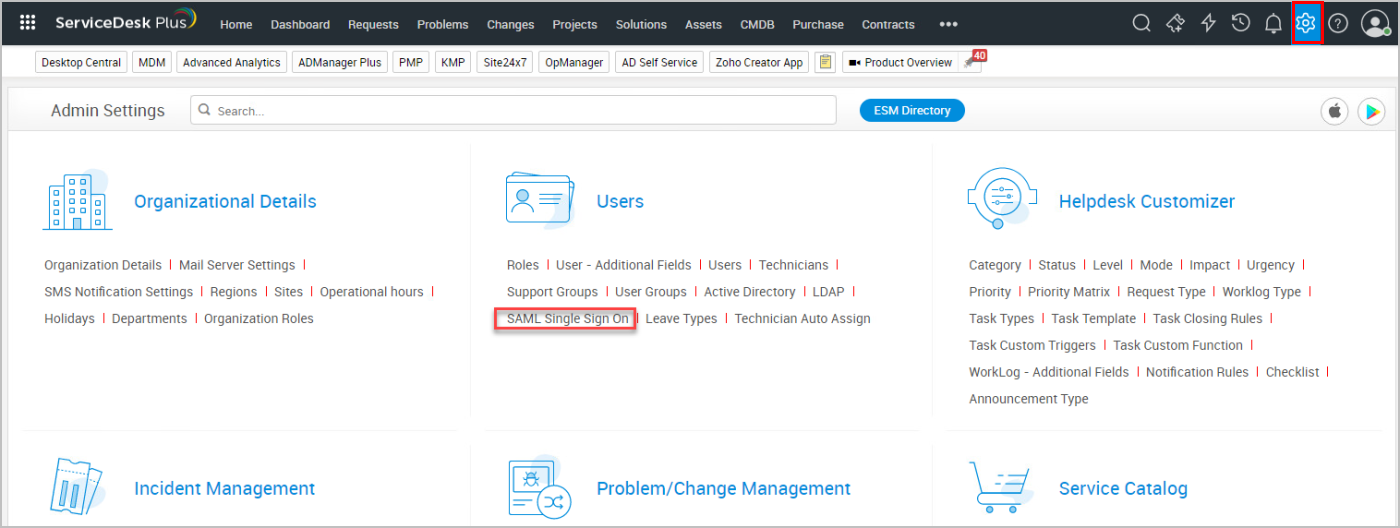1400x528 pixels.
Task: Open the Dashboard menu
Action: tap(300, 24)
